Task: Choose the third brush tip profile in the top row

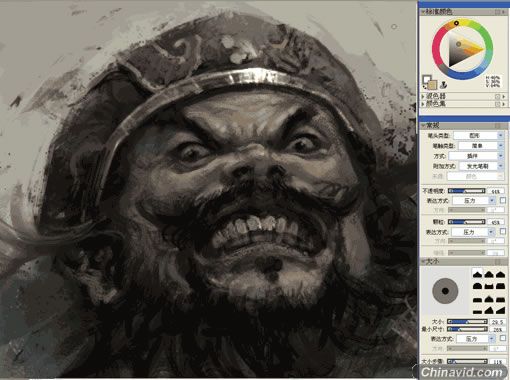Action: (x=500, y=274)
